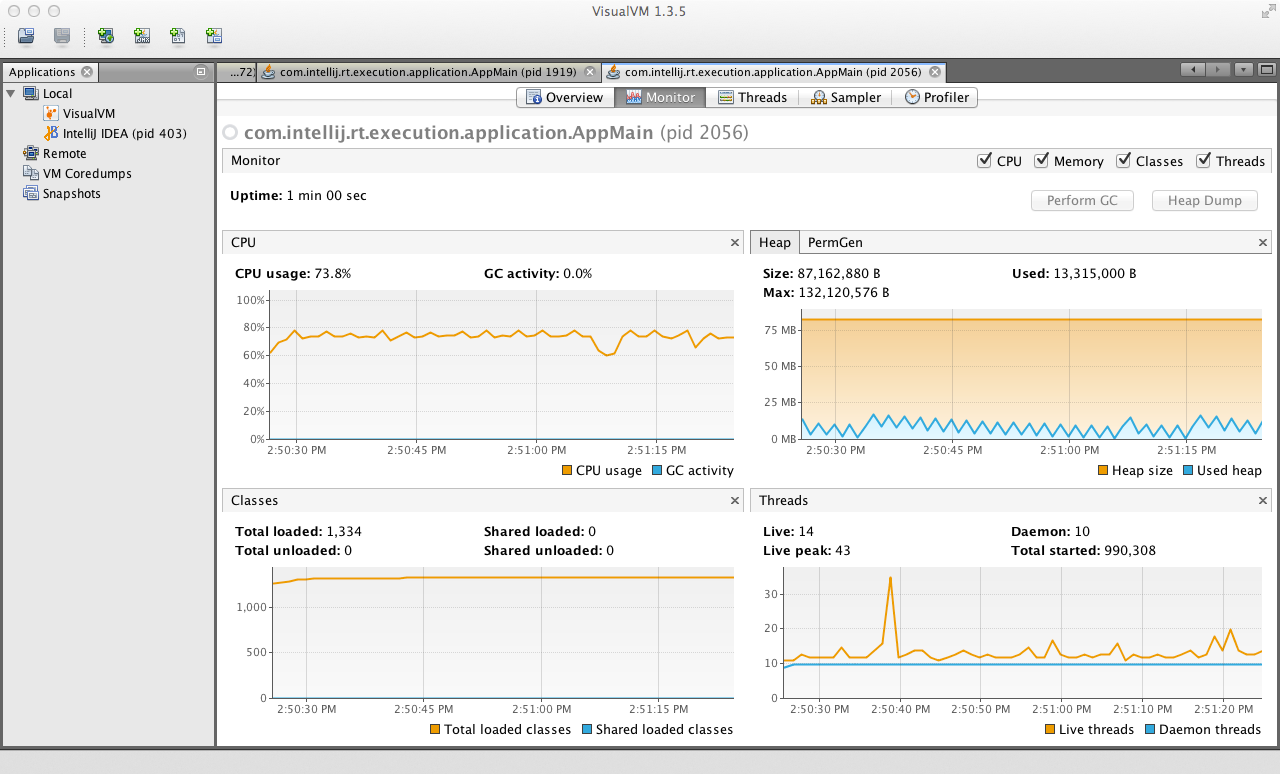Uncheck the Classes checkbox
The image size is (1280, 774).
tap(1123, 160)
